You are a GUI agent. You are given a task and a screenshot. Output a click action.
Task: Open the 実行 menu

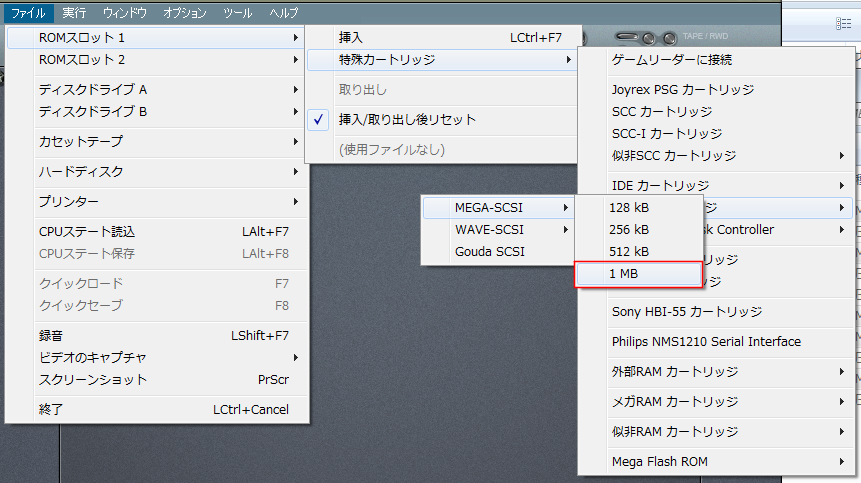74,13
